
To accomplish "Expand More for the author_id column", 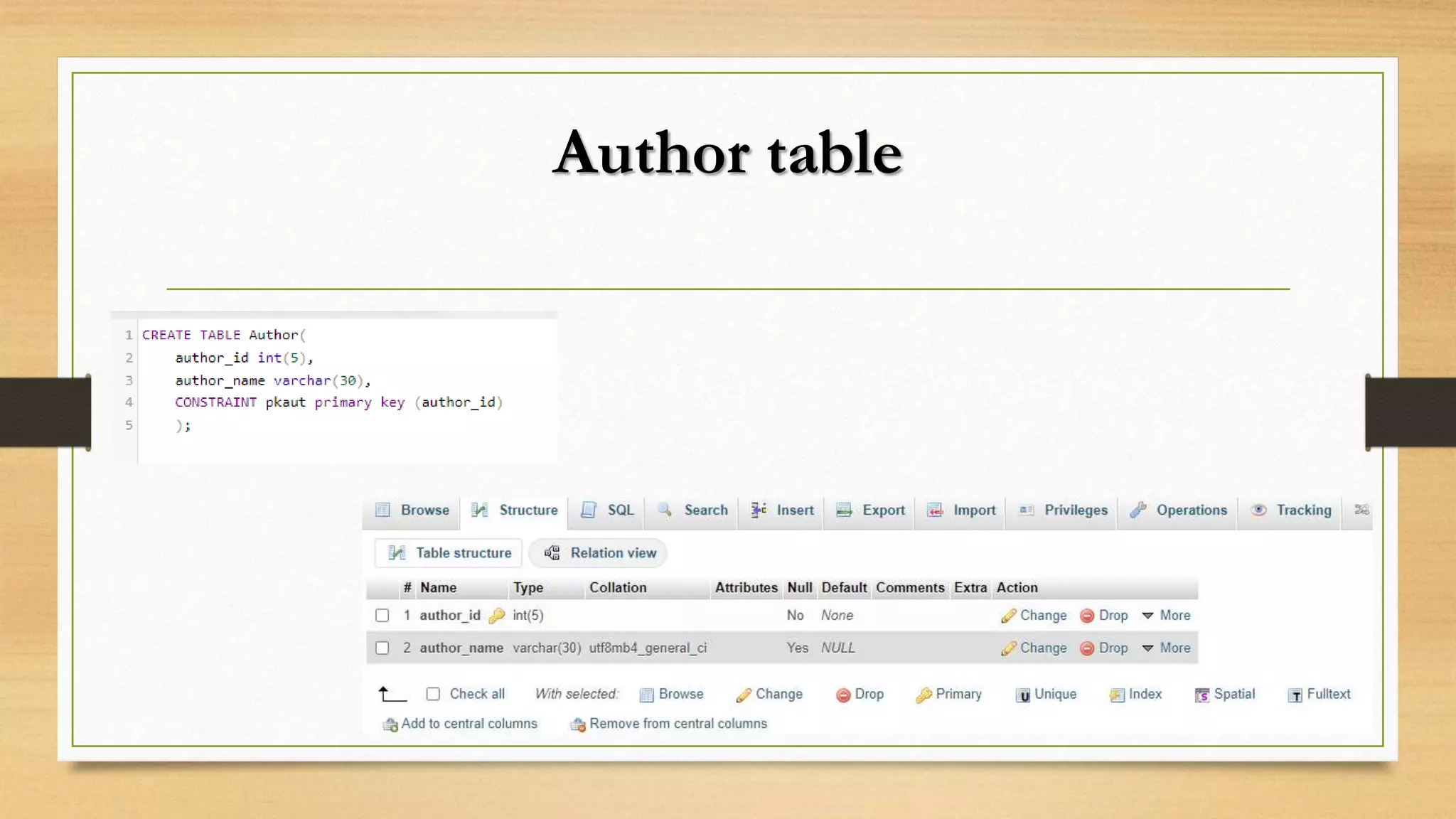I will point(1166,616).
